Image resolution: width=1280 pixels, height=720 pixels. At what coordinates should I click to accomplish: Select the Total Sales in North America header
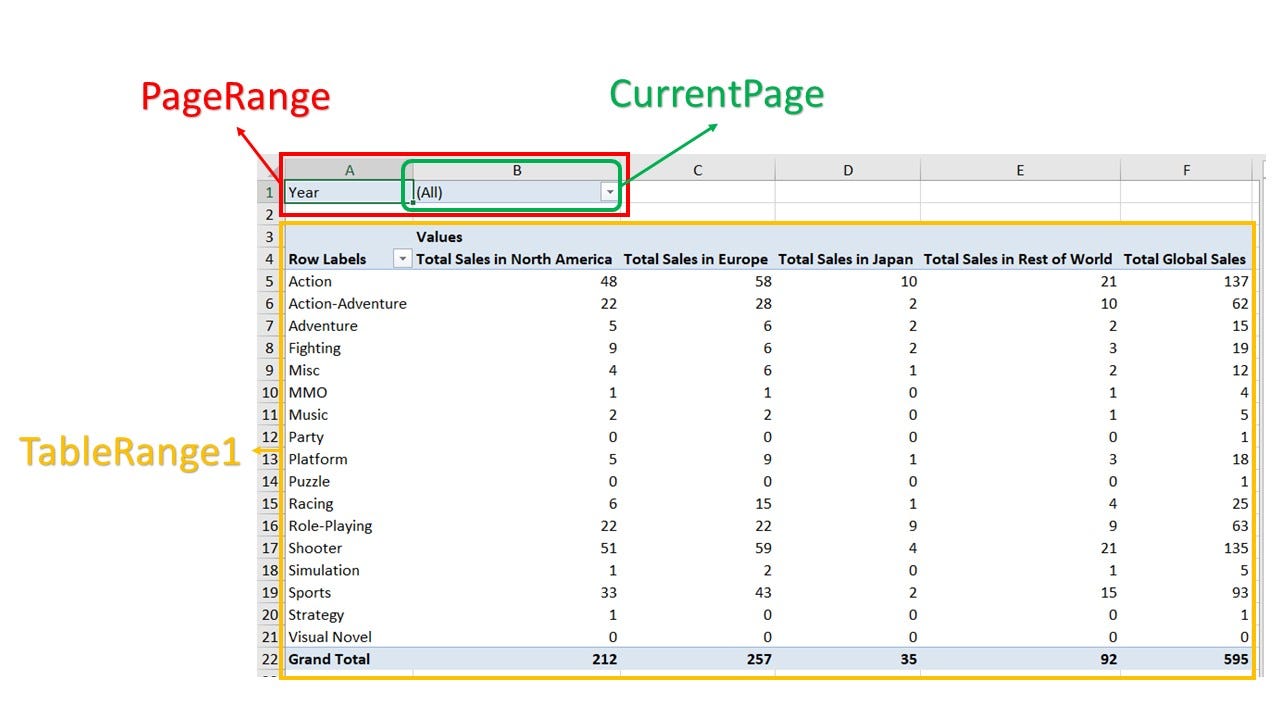point(514,258)
